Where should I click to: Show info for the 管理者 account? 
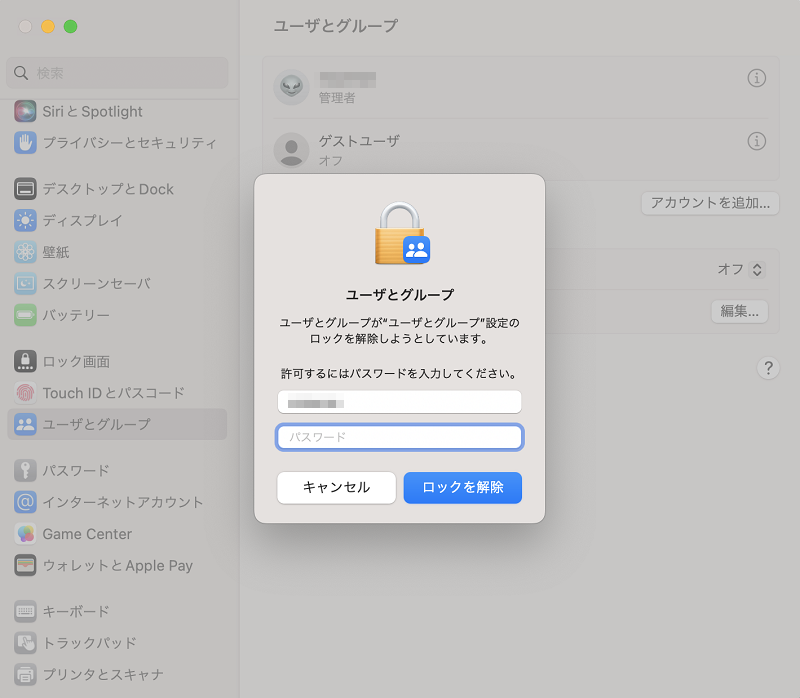[757, 78]
